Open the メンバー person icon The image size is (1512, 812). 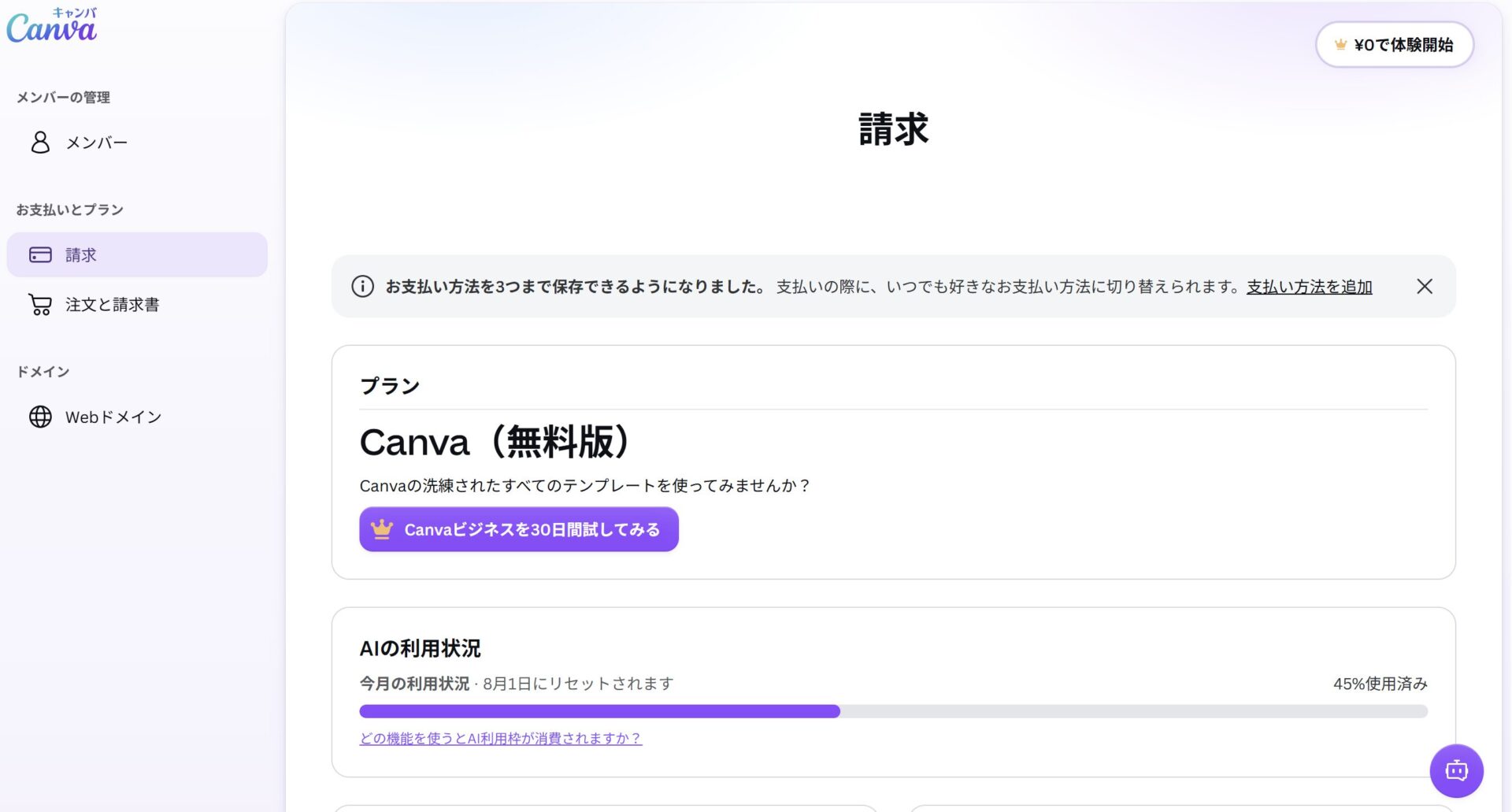click(40, 143)
